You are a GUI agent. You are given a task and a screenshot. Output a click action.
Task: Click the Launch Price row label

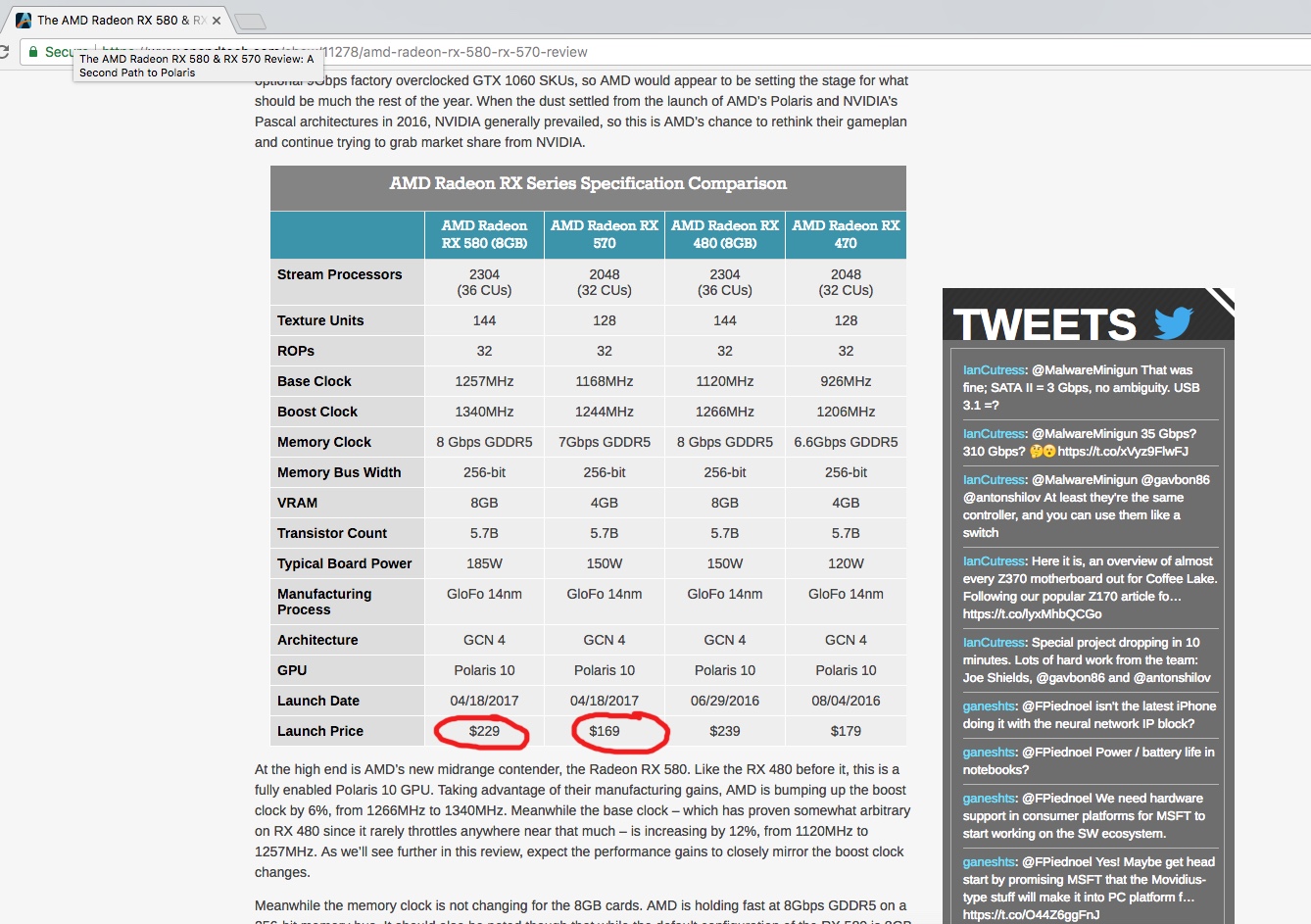(320, 731)
